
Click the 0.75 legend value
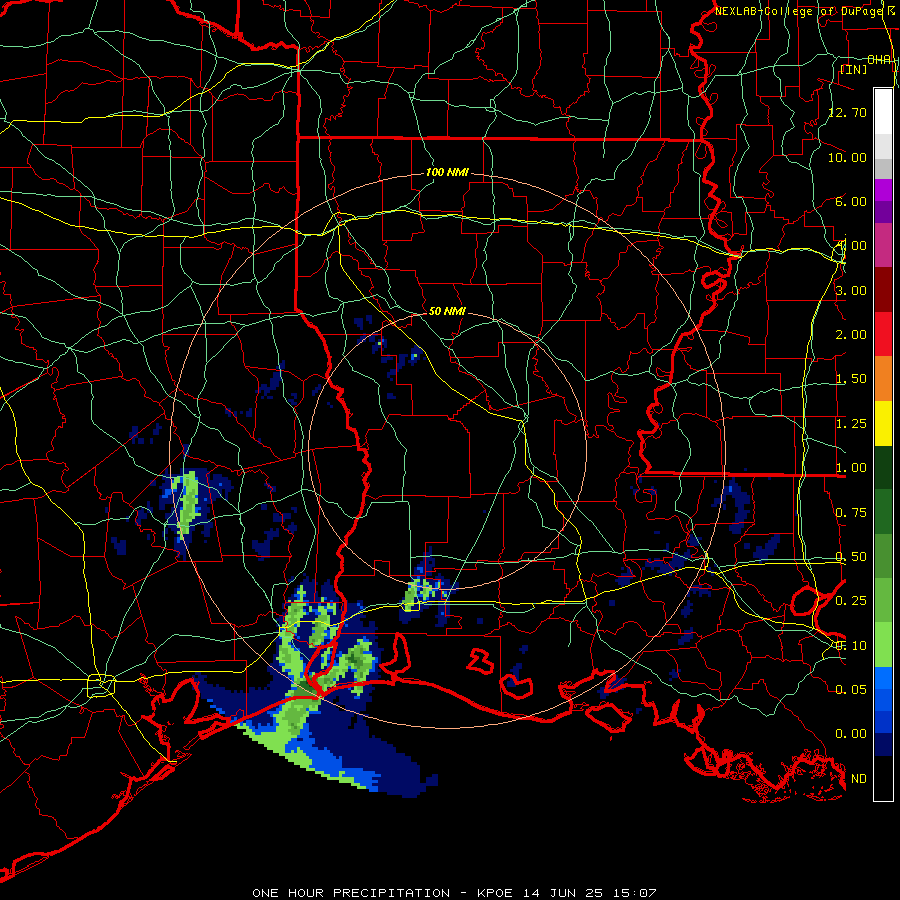[x=851, y=513]
